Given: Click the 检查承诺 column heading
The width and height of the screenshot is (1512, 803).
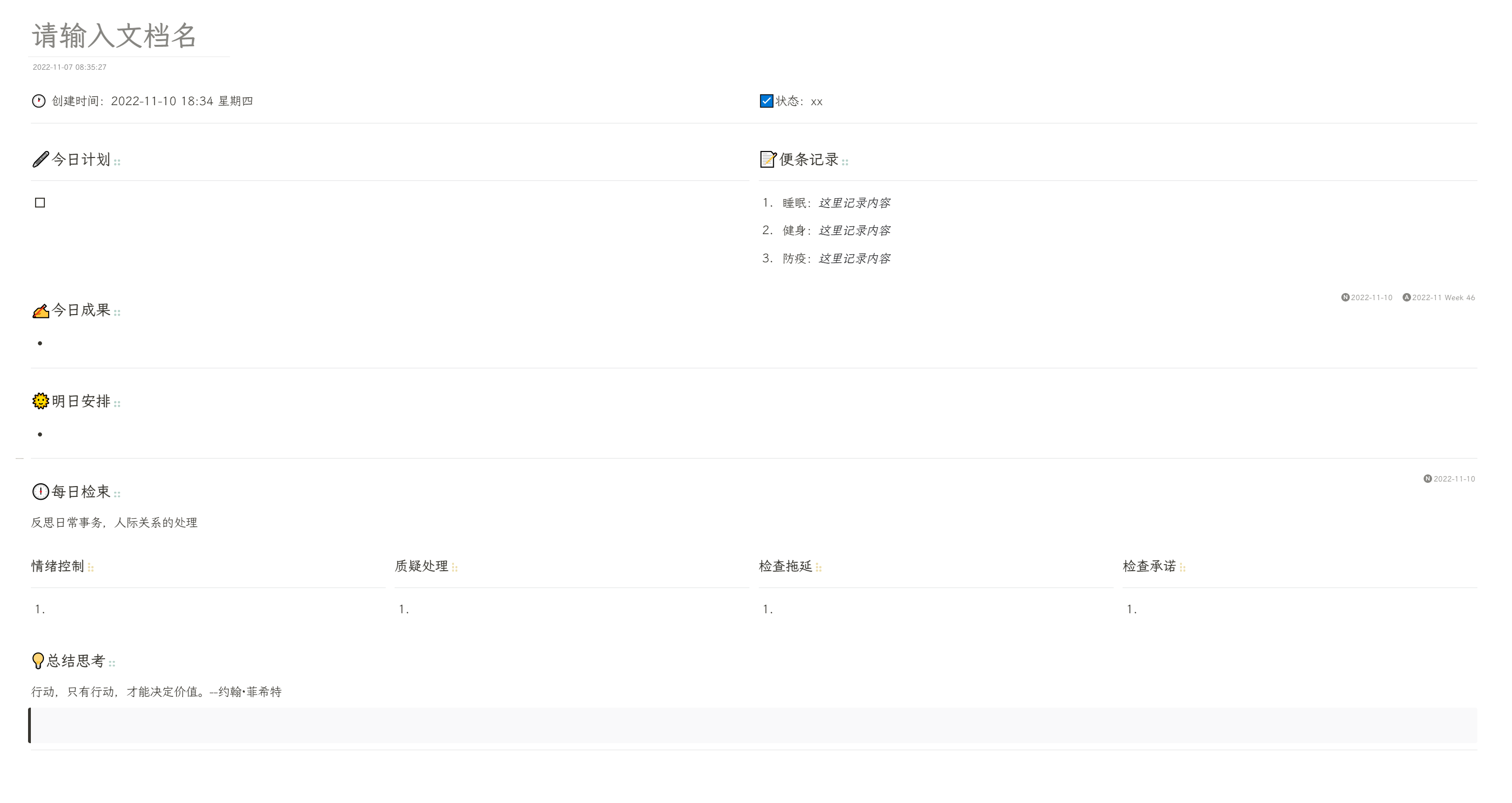Looking at the screenshot, I should click(1149, 566).
